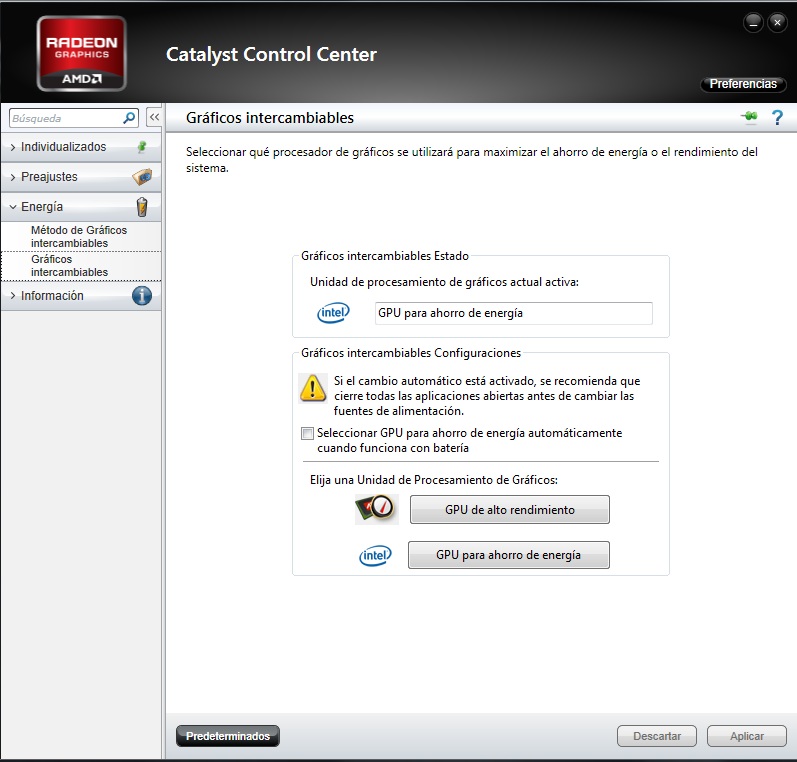Choose the GPU para ahorro de energía button
This screenshot has width=797, height=762.
click(x=509, y=555)
